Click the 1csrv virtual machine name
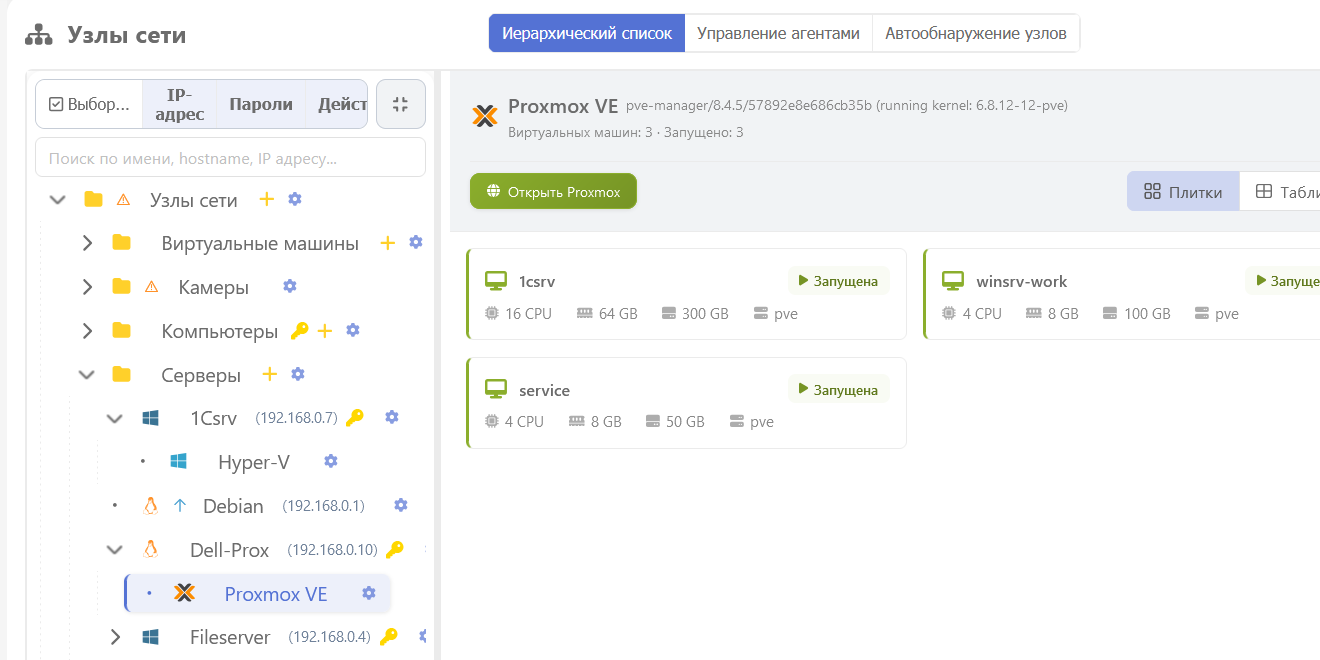This screenshot has width=1320, height=660. coord(537,282)
